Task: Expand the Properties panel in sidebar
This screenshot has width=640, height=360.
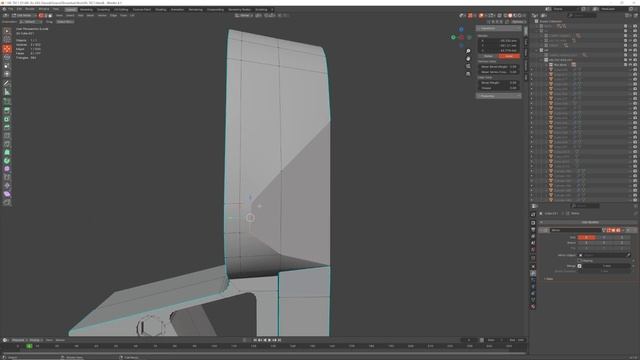Action: click(x=499, y=96)
